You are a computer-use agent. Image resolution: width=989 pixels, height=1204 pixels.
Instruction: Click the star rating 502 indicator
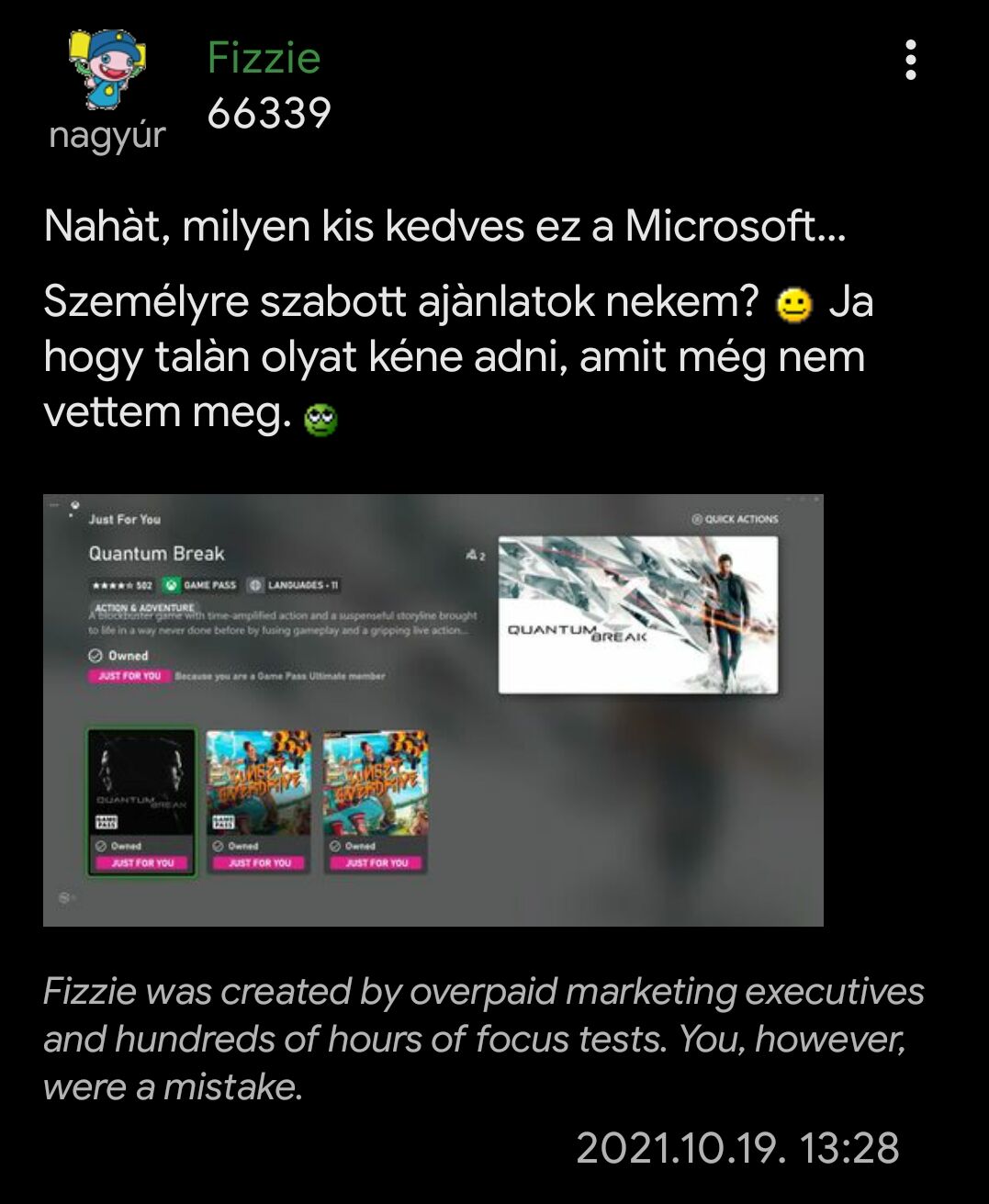(x=122, y=585)
